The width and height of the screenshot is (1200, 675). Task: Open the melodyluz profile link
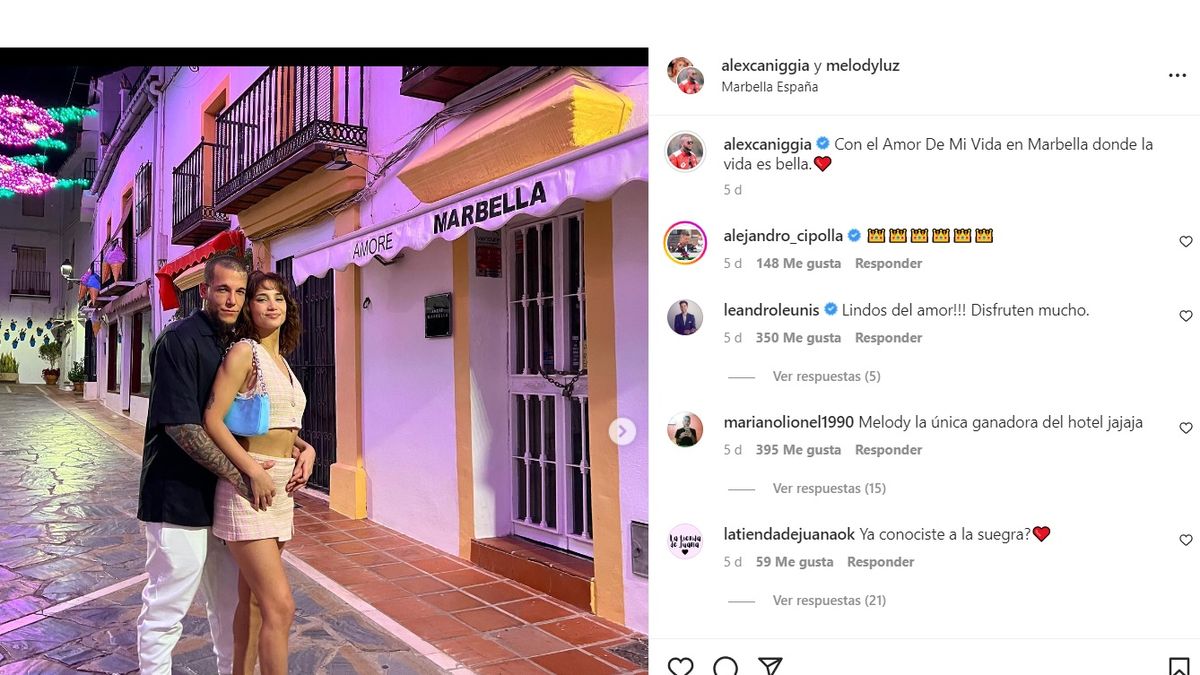click(862, 66)
